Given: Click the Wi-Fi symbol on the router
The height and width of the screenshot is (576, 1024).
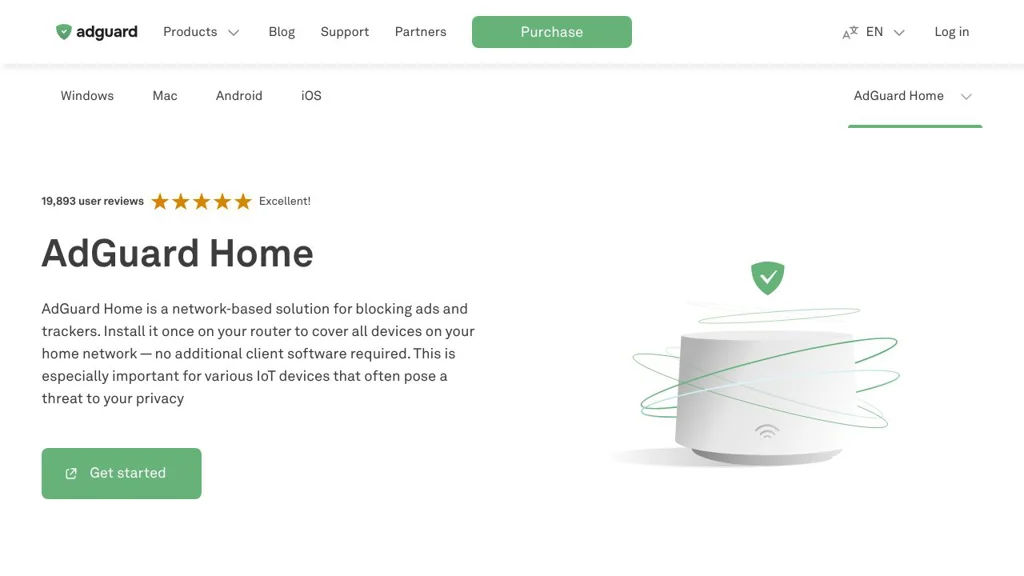Looking at the screenshot, I should point(767,431).
